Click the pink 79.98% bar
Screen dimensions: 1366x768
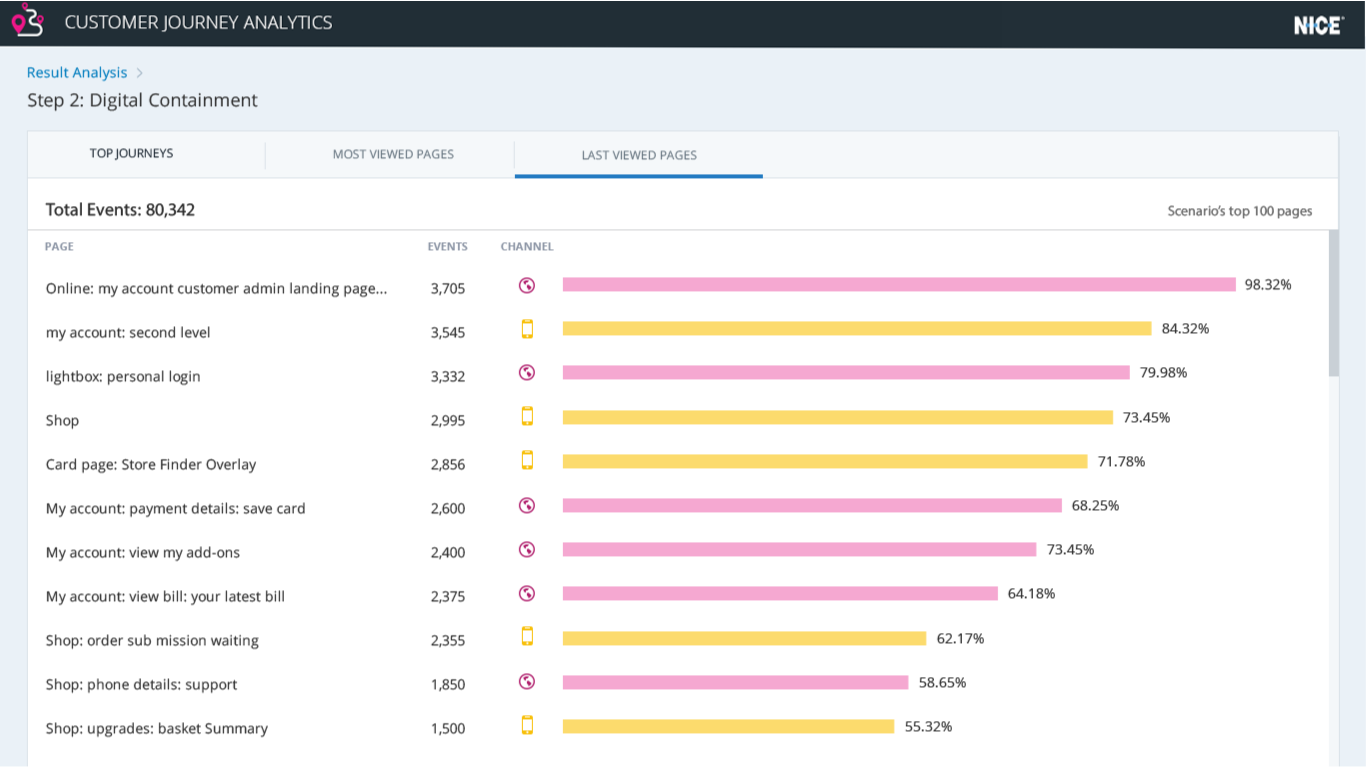(846, 373)
